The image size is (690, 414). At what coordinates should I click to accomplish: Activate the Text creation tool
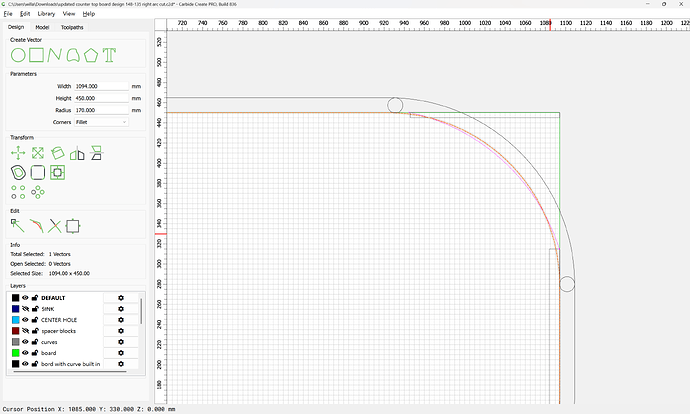pyautogui.click(x=109, y=54)
